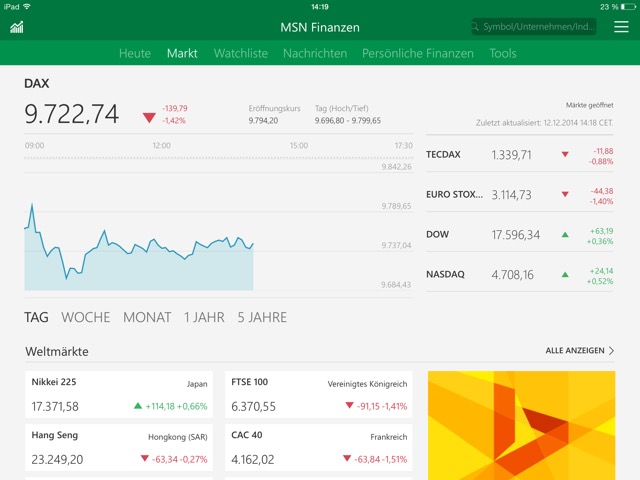Image resolution: width=640 pixels, height=480 pixels.
Task: Open the Nikkei 225 market tile
Action: [x=119, y=395]
